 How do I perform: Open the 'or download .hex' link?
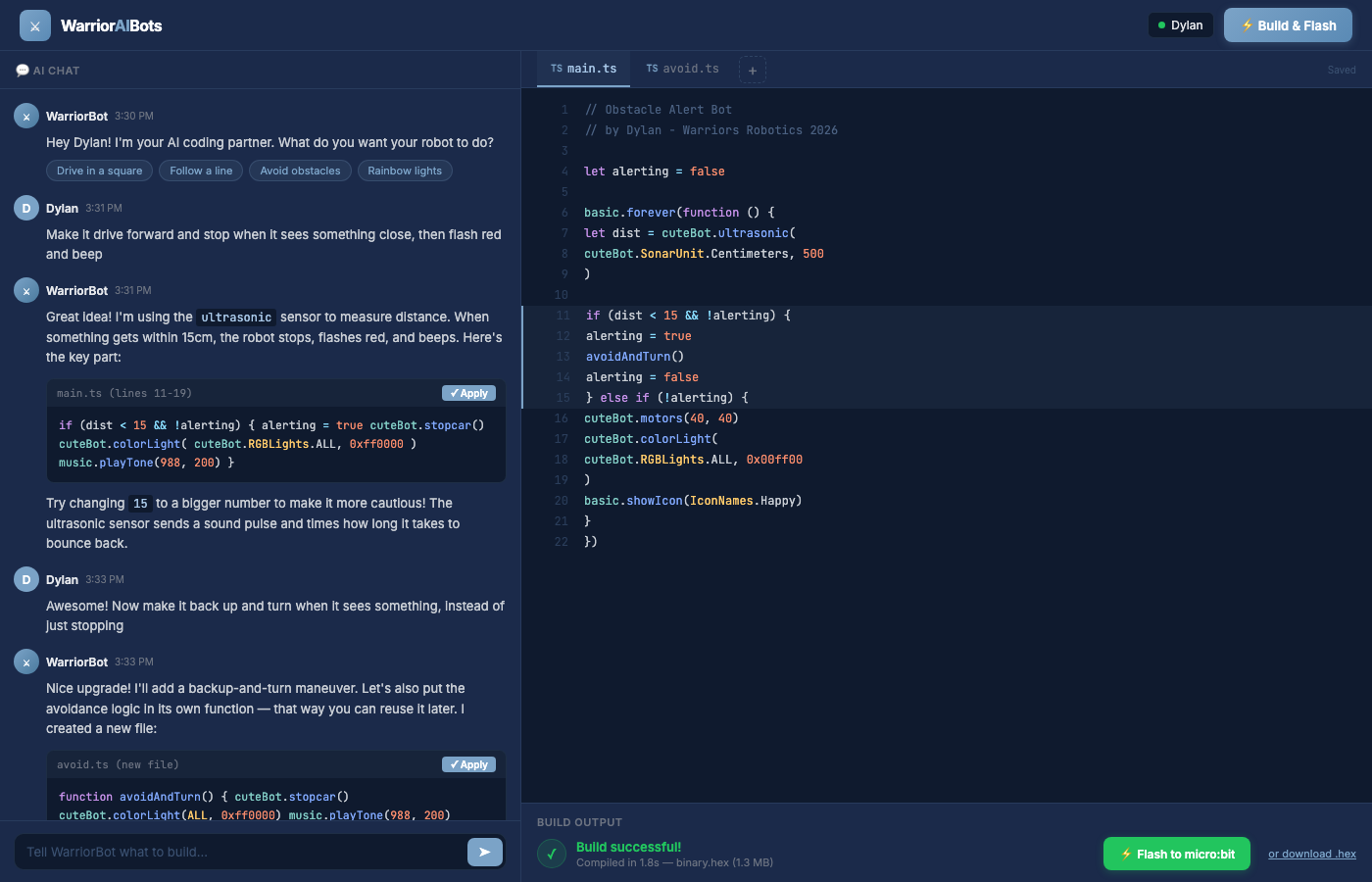pos(1312,854)
